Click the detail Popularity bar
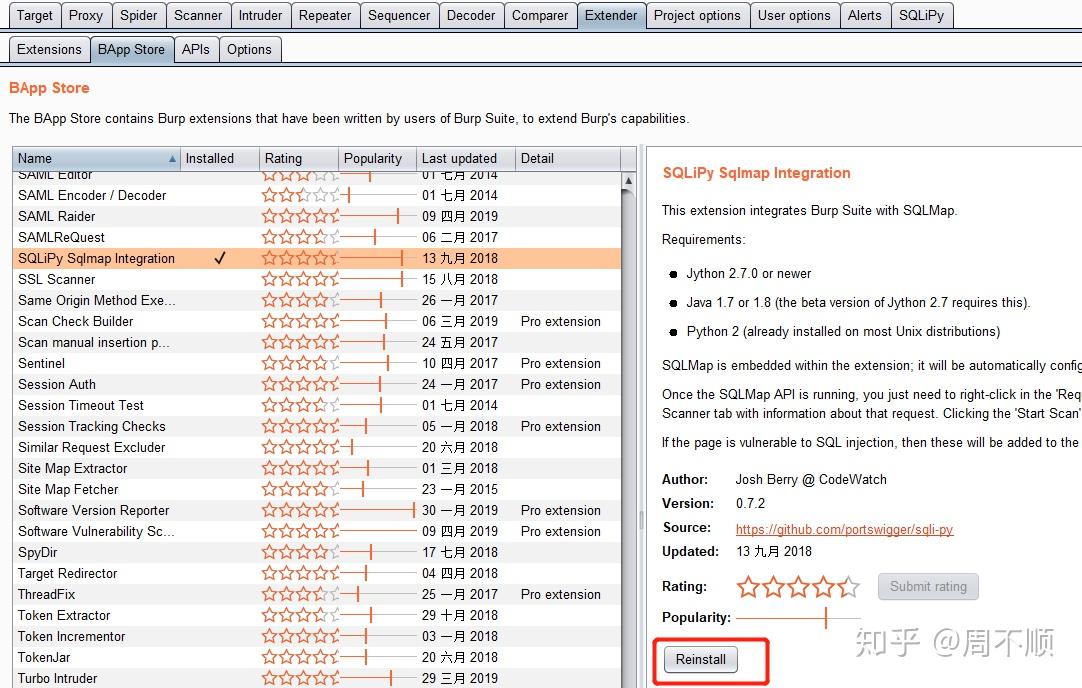This screenshot has height=688, width=1082. coord(798,618)
